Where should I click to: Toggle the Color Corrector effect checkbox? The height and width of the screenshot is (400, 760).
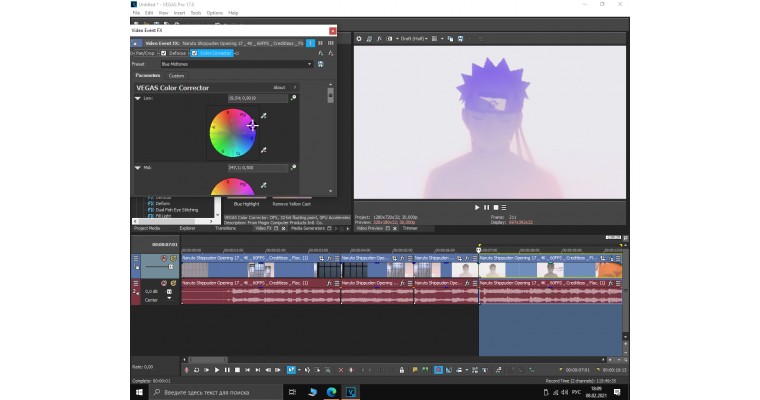pyautogui.click(x=195, y=53)
